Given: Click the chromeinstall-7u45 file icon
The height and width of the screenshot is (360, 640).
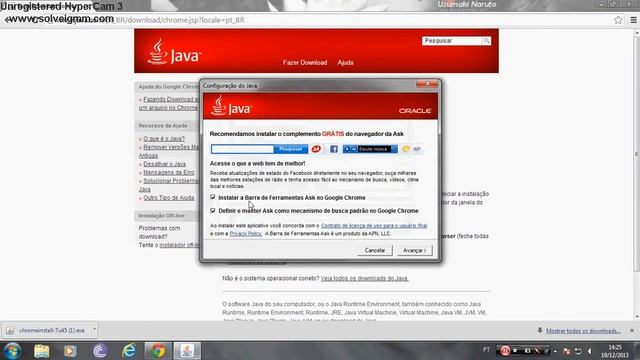Looking at the screenshot, I should point(10,331).
